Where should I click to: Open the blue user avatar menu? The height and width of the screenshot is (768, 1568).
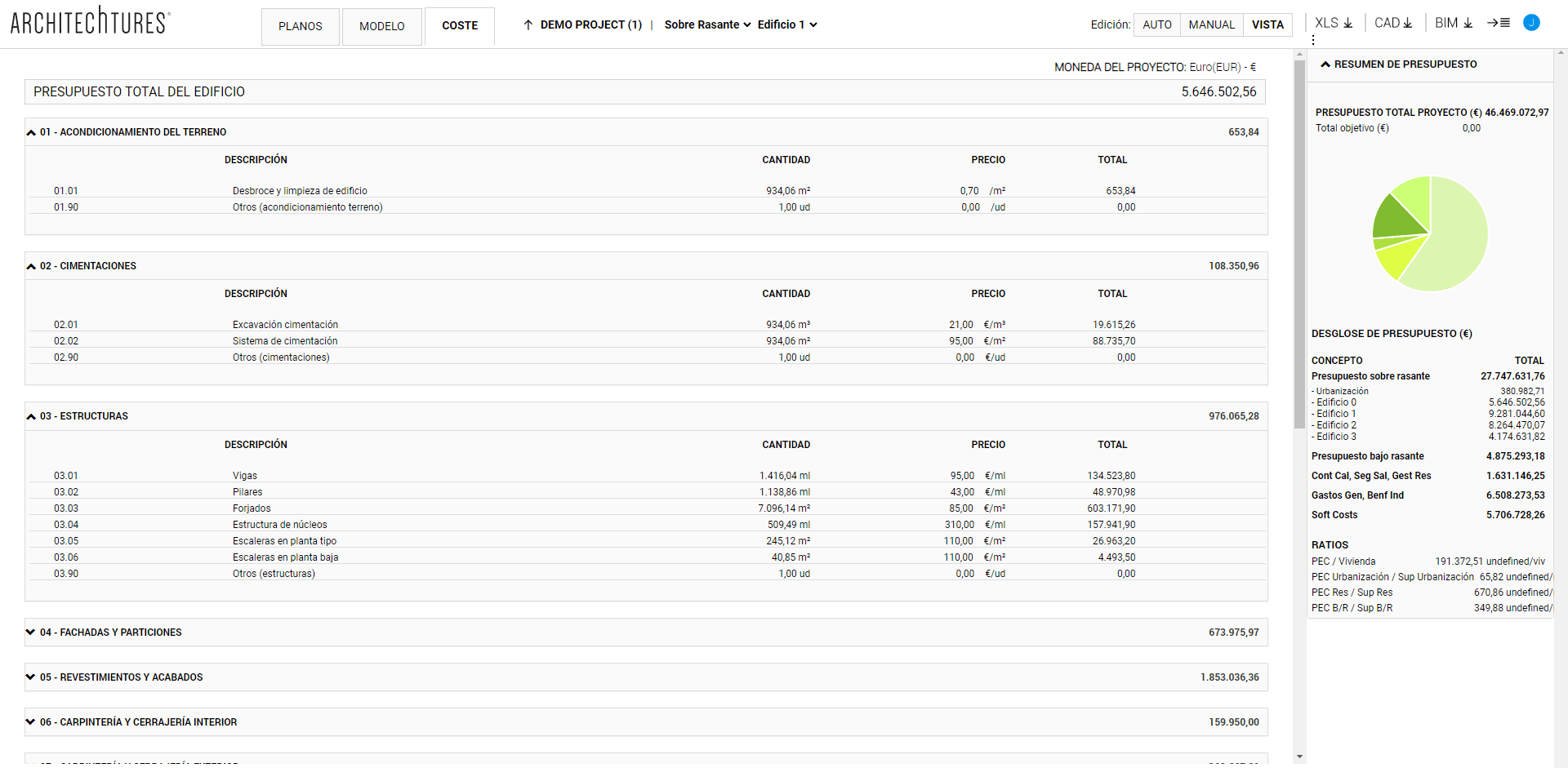1531,23
